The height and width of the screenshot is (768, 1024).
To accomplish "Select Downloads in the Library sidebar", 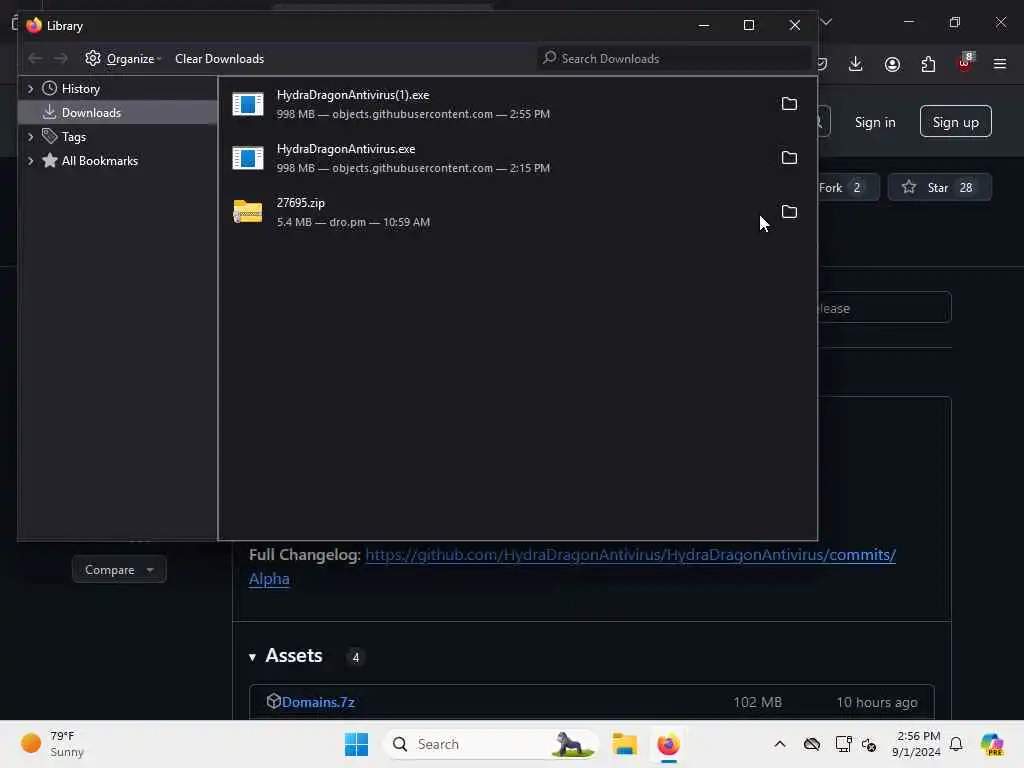I will tap(118, 112).
